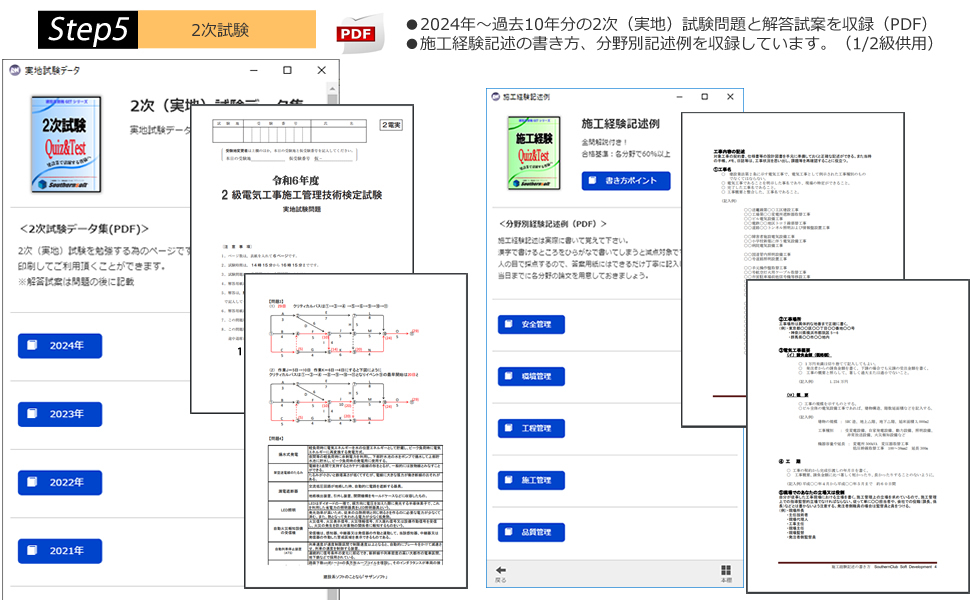
Task: Click the scrollbar thumb in 実地試験データ window
Action: pos(332,100)
